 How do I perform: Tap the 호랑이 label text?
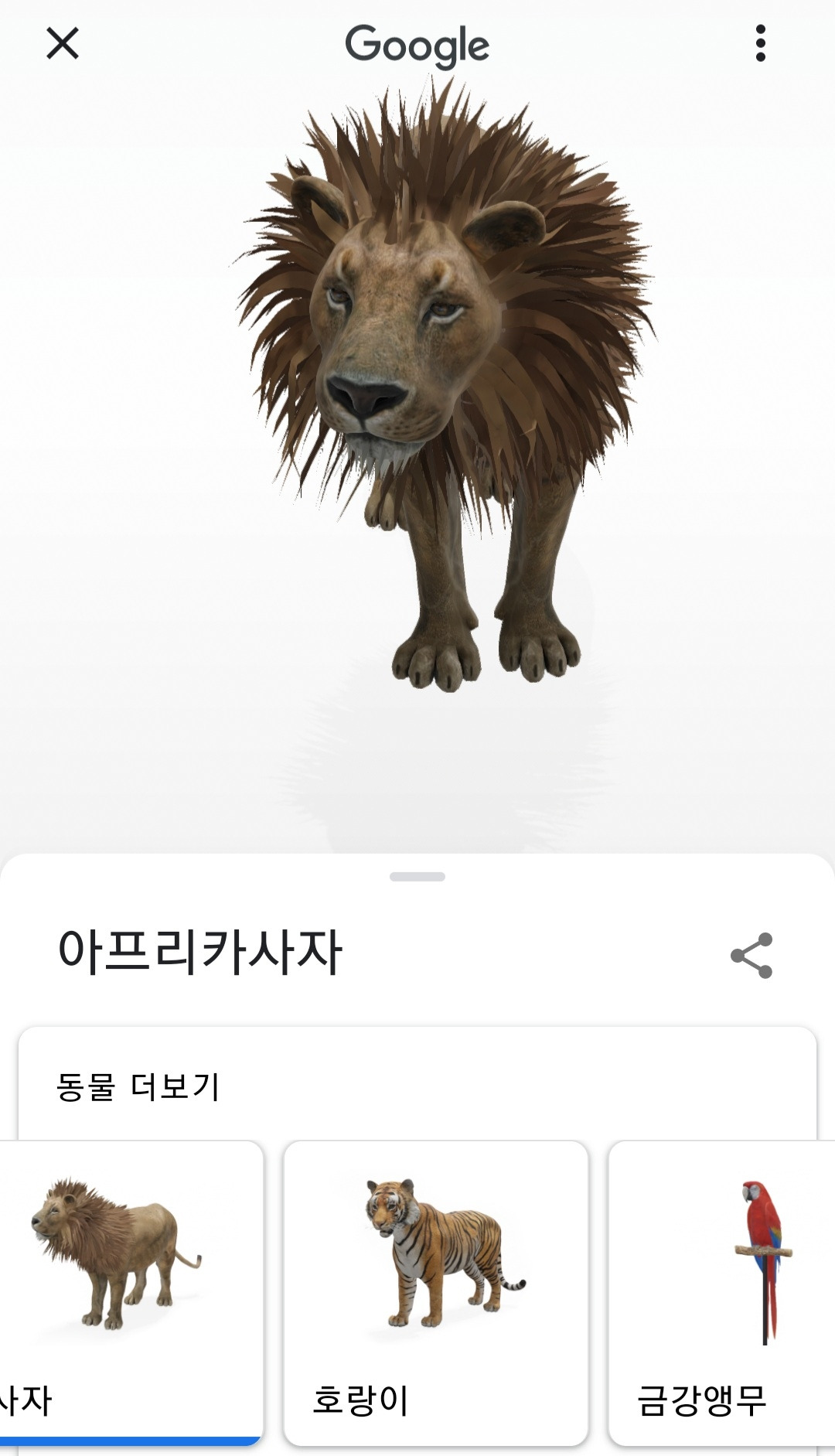(x=360, y=1400)
